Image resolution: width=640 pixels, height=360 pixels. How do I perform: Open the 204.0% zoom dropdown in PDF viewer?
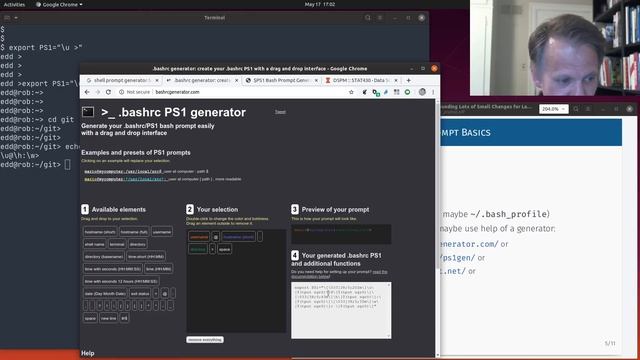[553, 109]
